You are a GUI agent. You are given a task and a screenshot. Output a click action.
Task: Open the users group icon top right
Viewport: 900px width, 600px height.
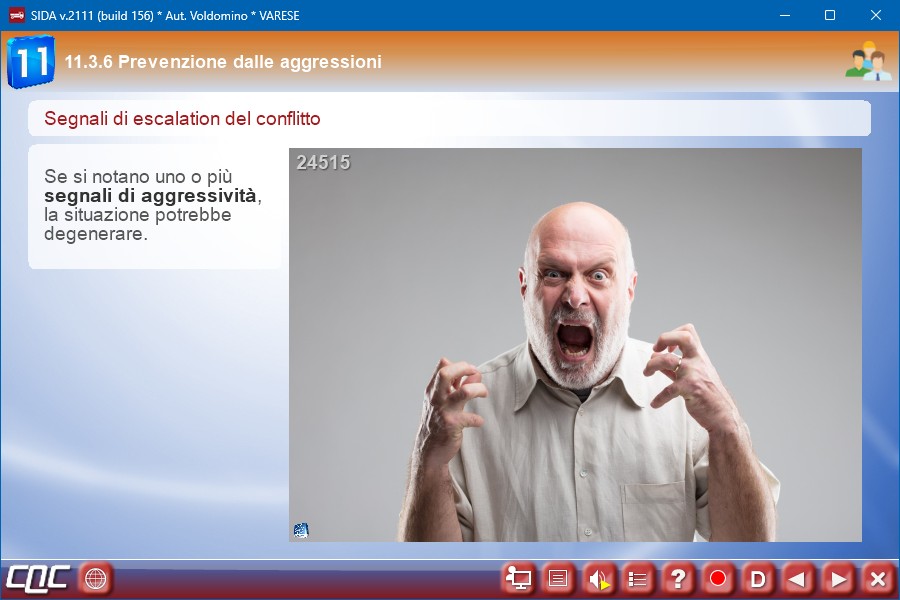click(x=867, y=62)
